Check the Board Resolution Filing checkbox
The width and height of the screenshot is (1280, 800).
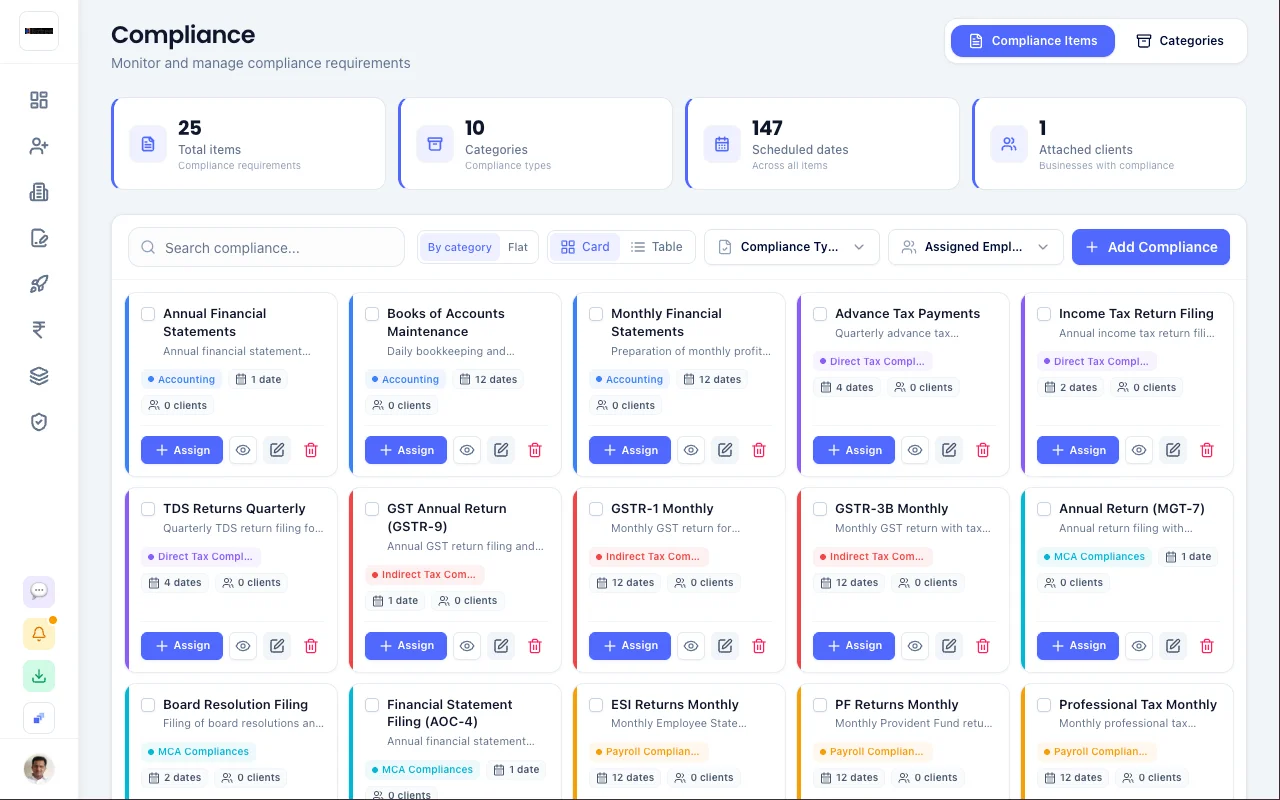click(x=148, y=705)
